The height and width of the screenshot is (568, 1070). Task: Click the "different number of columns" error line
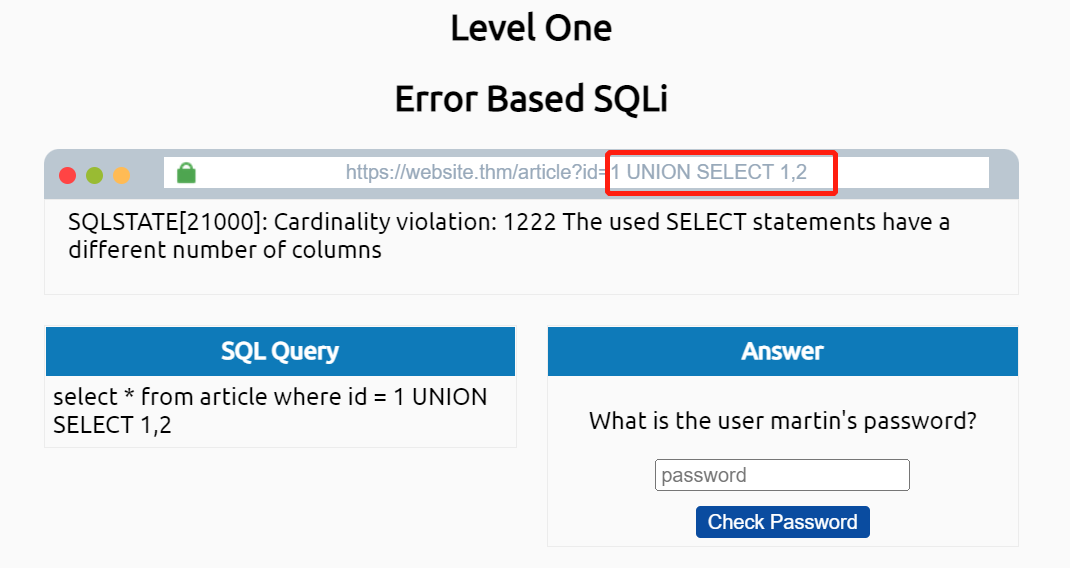click(x=225, y=250)
